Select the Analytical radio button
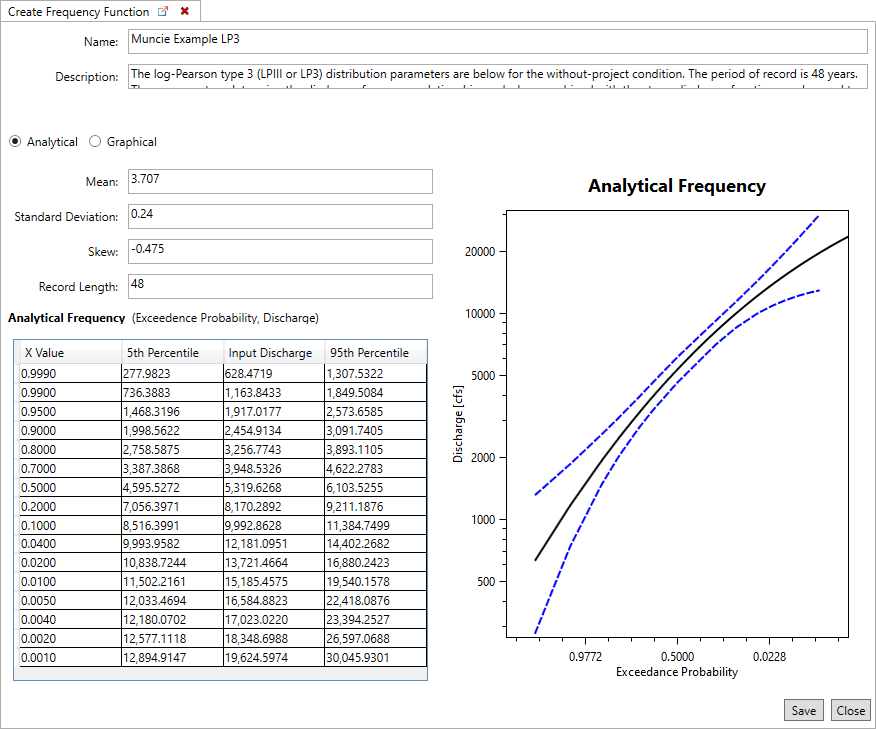 pyautogui.click(x=15, y=142)
